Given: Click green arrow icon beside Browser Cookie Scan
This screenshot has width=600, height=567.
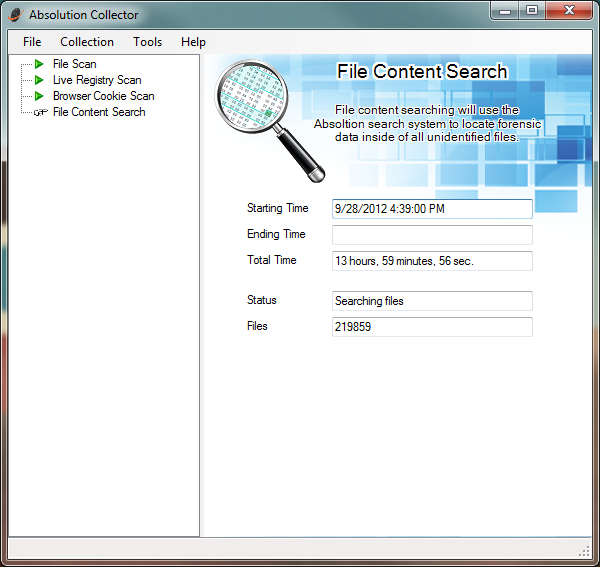Looking at the screenshot, I should click(x=39, y=96).
